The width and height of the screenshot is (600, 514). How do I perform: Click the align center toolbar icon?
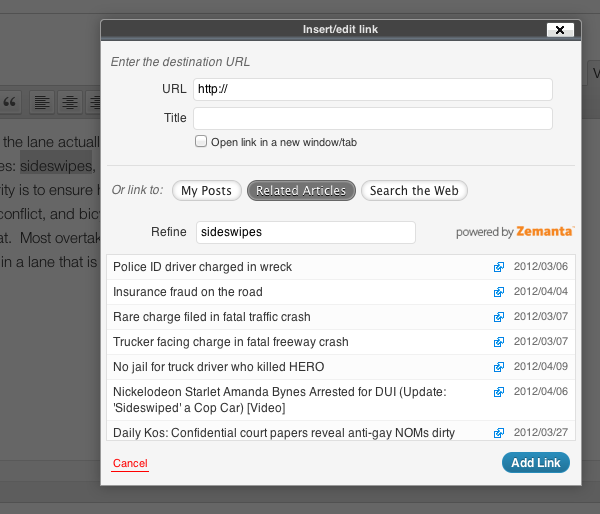click(x=70, y=102)
